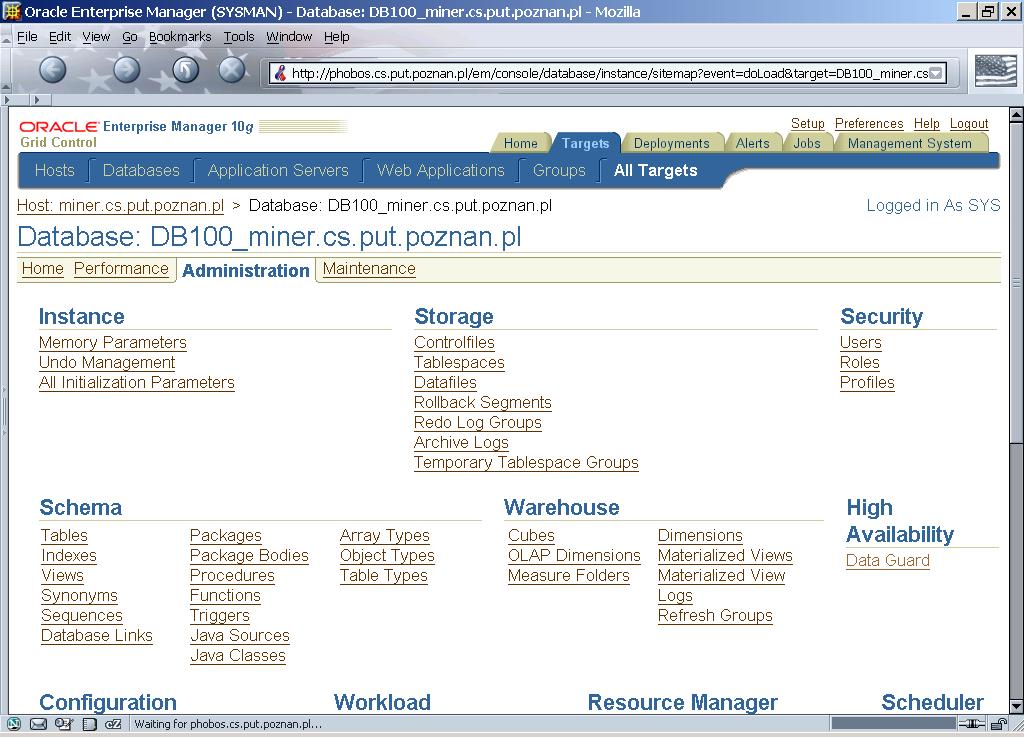The image size is (1024, 737).
Task: Collapse the menu bar using its grippy
Action: [5, 37]
